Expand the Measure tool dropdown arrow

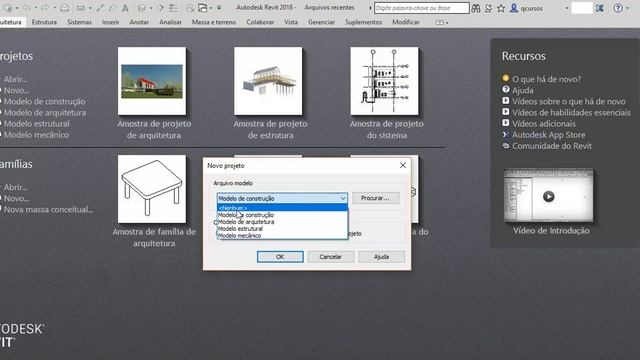[x=90, y=8]
